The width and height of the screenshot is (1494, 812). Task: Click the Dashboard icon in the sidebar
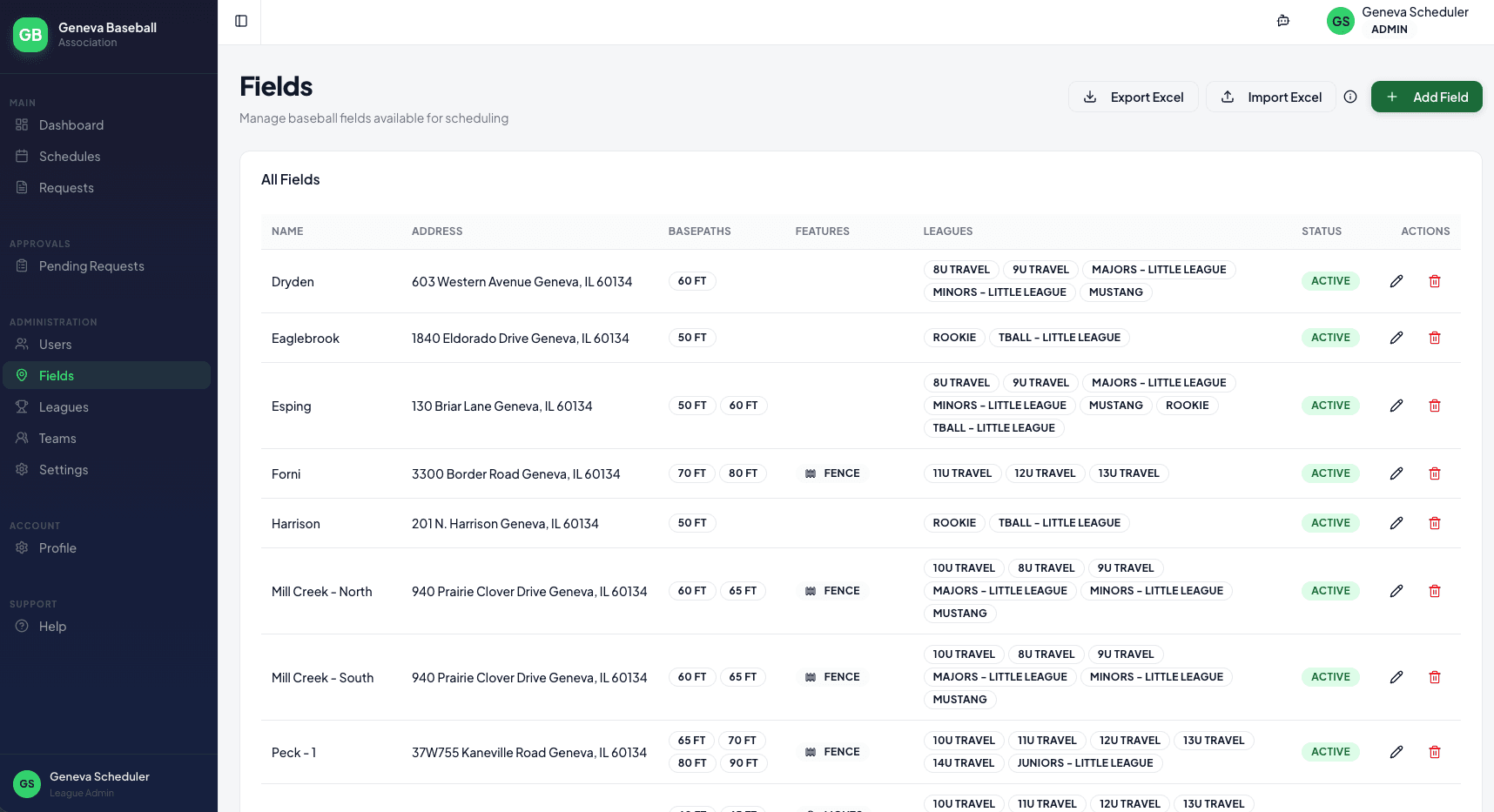[23, 124]
